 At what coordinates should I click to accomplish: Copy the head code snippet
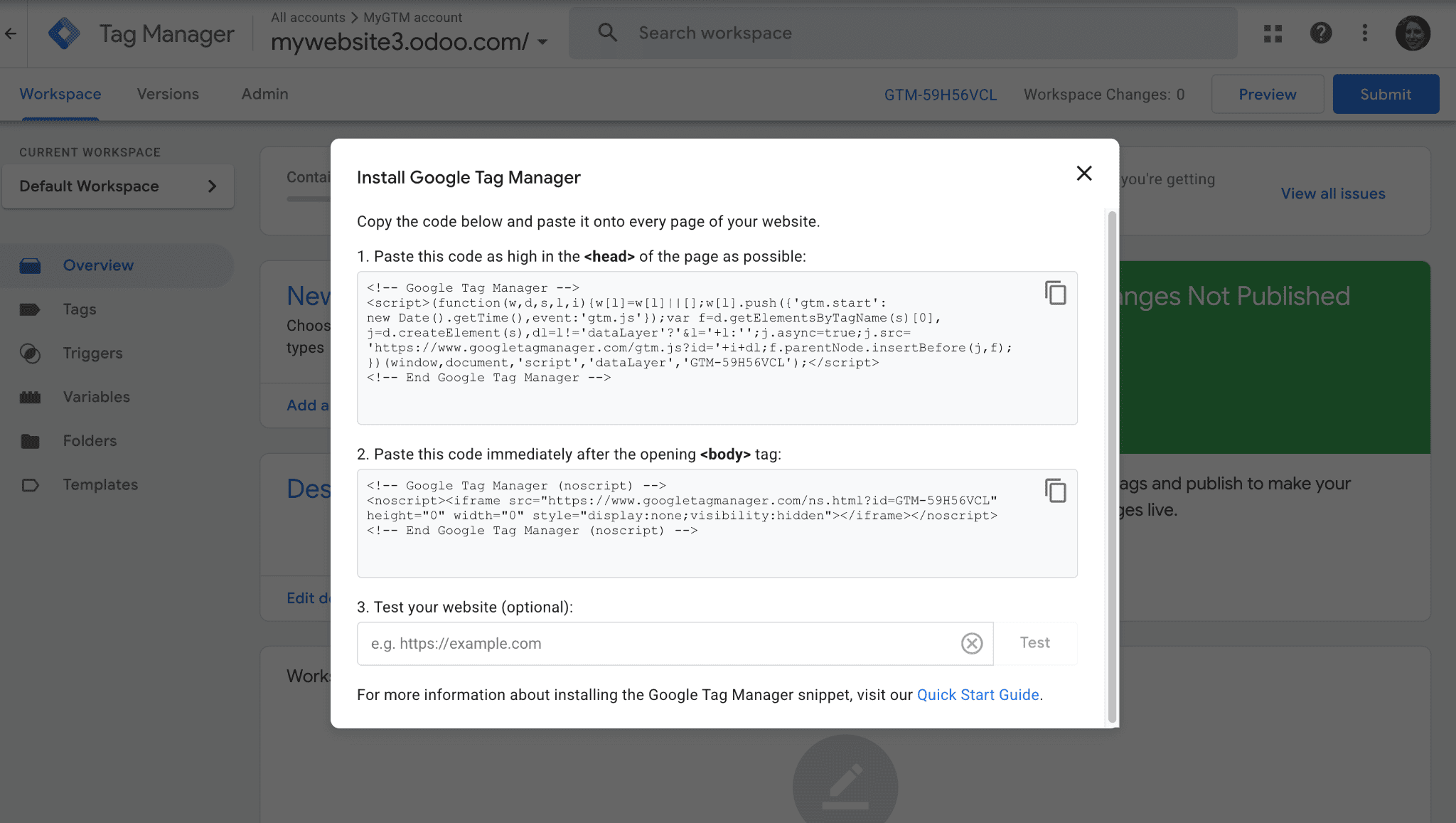[x=1055, y=292]
